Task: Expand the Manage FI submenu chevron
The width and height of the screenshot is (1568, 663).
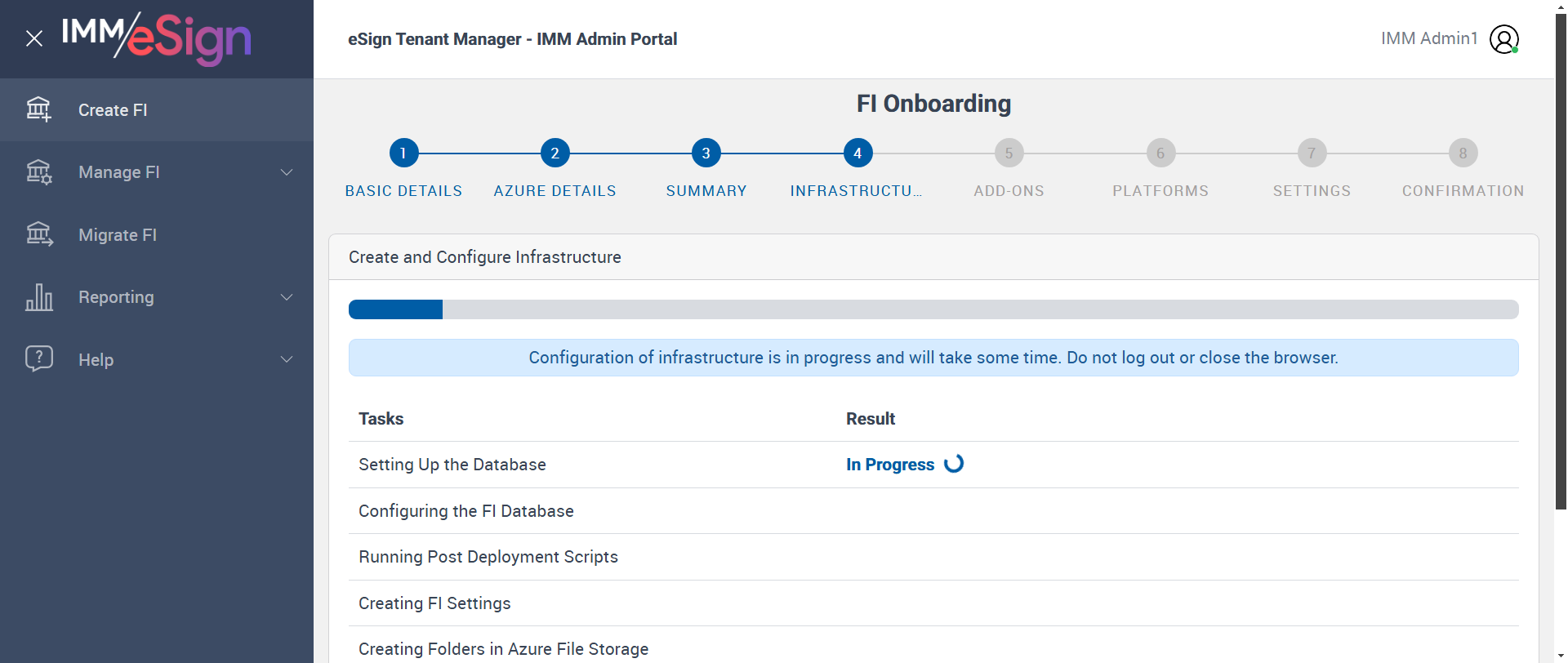Action: click(287, 172)
